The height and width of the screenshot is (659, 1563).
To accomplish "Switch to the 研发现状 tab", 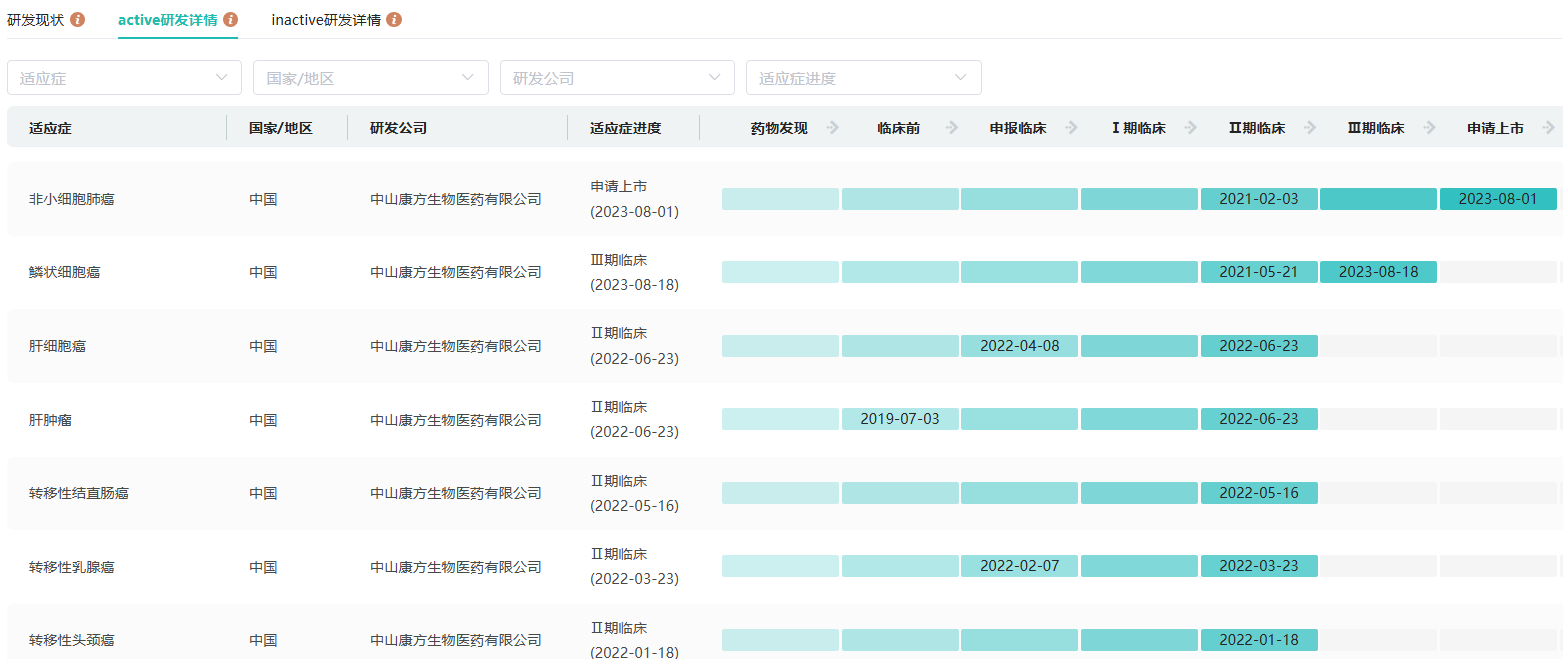I will pyautogui.click(x=36, y=20).
